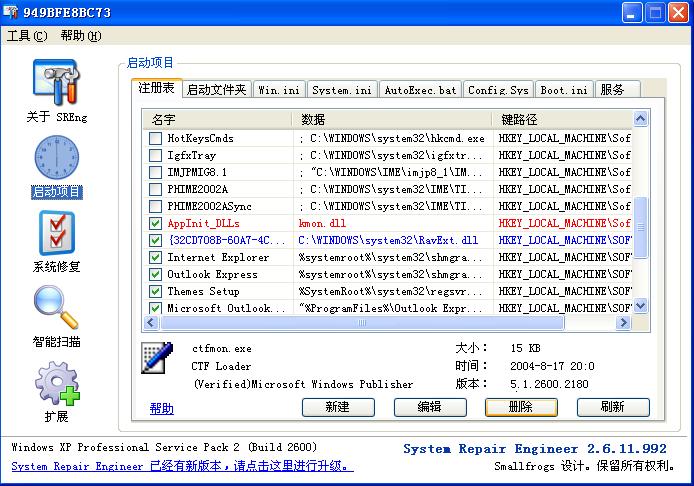The image size is (694, 486).
Task: Sort by the 键路径 column header
Action: click(x=562, y=120)
